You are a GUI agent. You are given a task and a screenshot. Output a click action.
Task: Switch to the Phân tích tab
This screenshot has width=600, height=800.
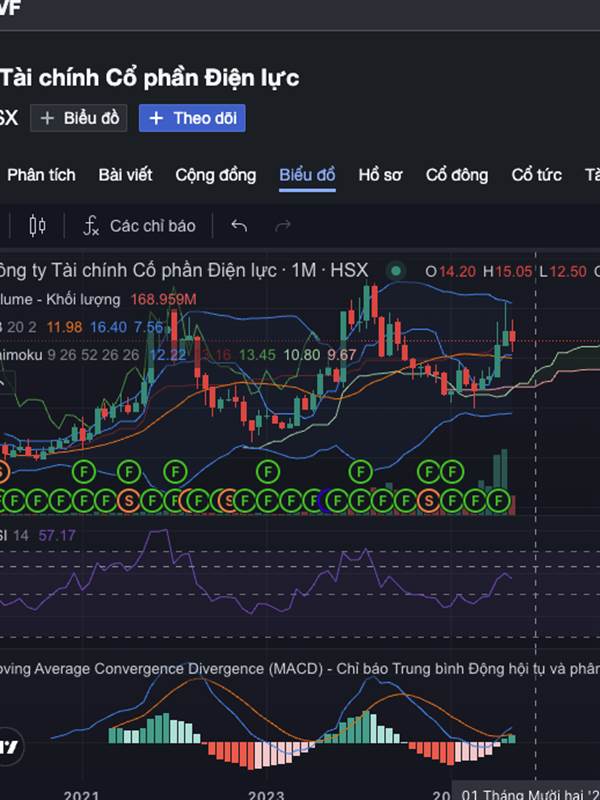coord(41,175)
